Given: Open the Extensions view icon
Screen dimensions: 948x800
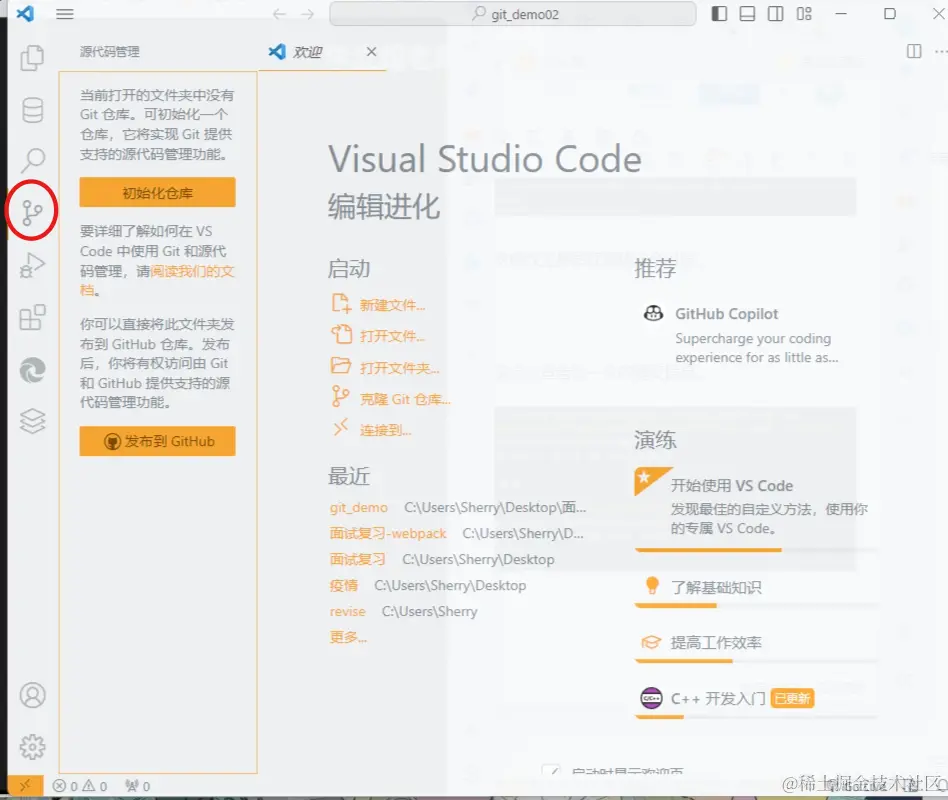Looking at the screenshot, I should (x=32, y=317).
